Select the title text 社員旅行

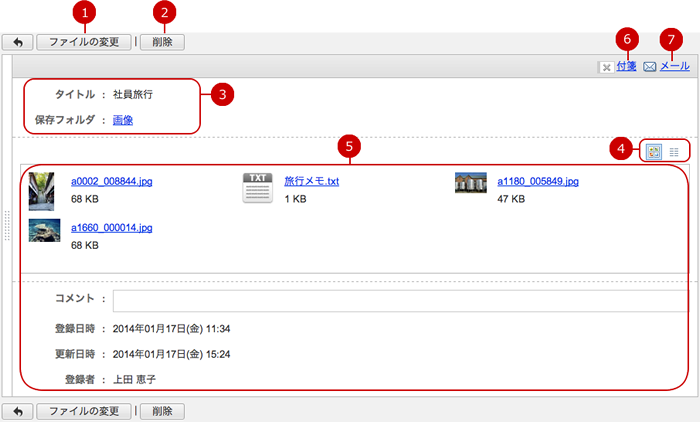coord(133,94)
